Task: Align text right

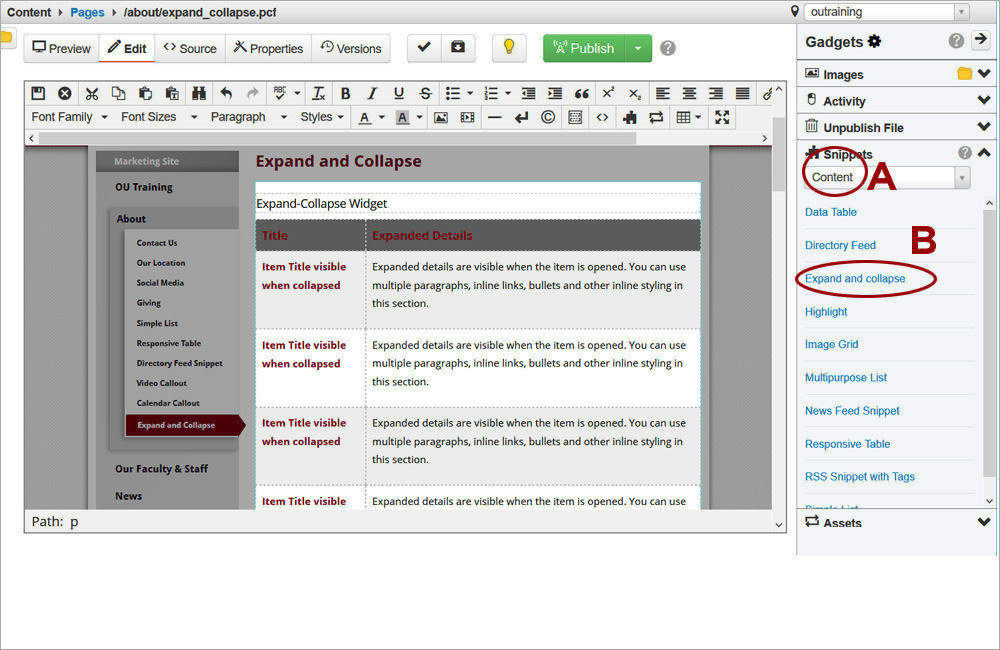Action: pyautogui.click(x=716, y=93)
